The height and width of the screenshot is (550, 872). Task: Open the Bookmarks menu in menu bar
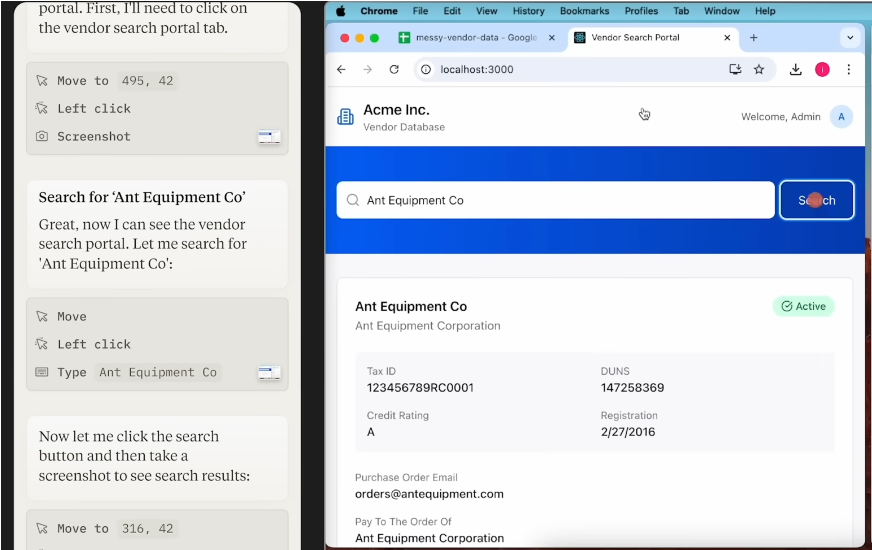[584, 11]
